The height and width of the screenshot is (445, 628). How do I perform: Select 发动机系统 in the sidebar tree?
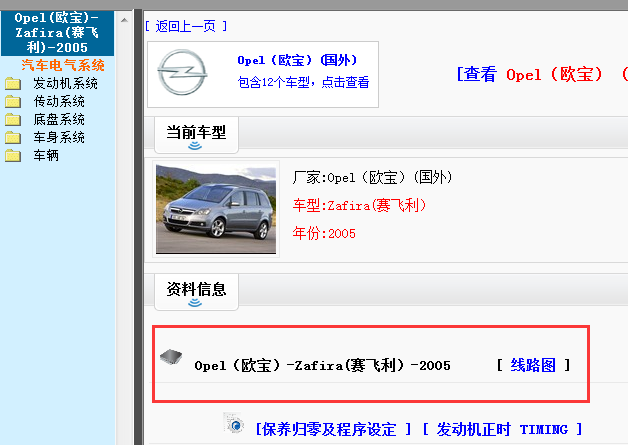pos(66,83)
